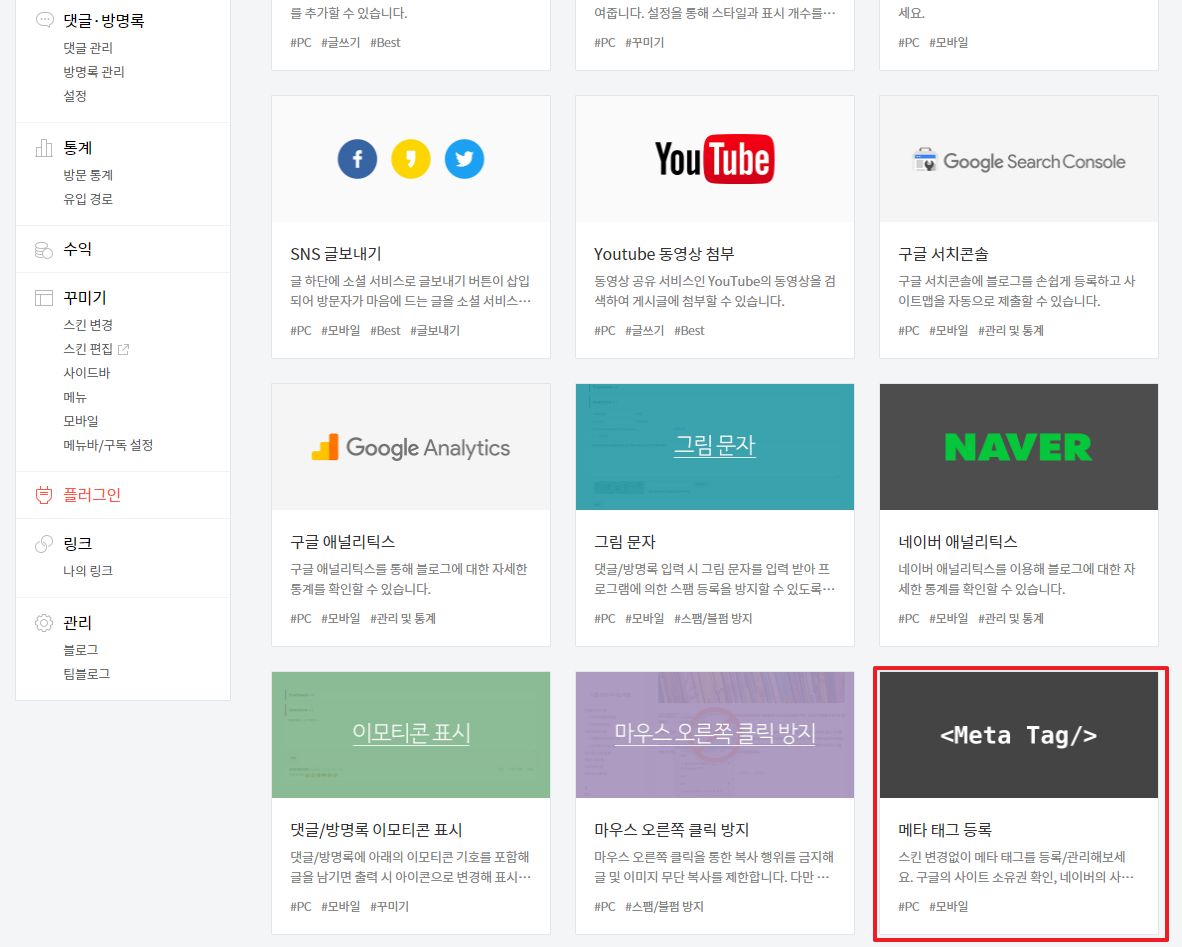Open 수익 menu in sidebar
Screen dimensions: 1182x947
tap(78, 250)
